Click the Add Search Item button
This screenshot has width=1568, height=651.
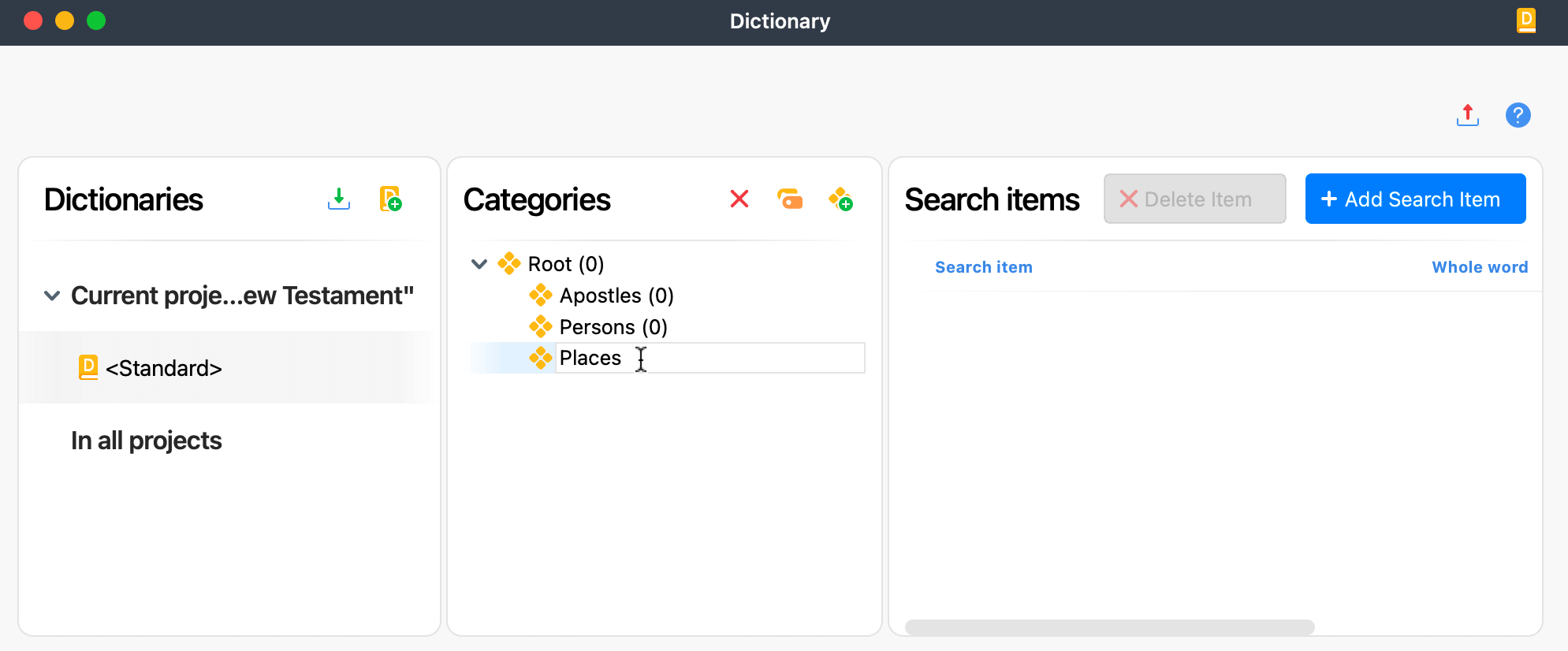[x=1416, y=199]
